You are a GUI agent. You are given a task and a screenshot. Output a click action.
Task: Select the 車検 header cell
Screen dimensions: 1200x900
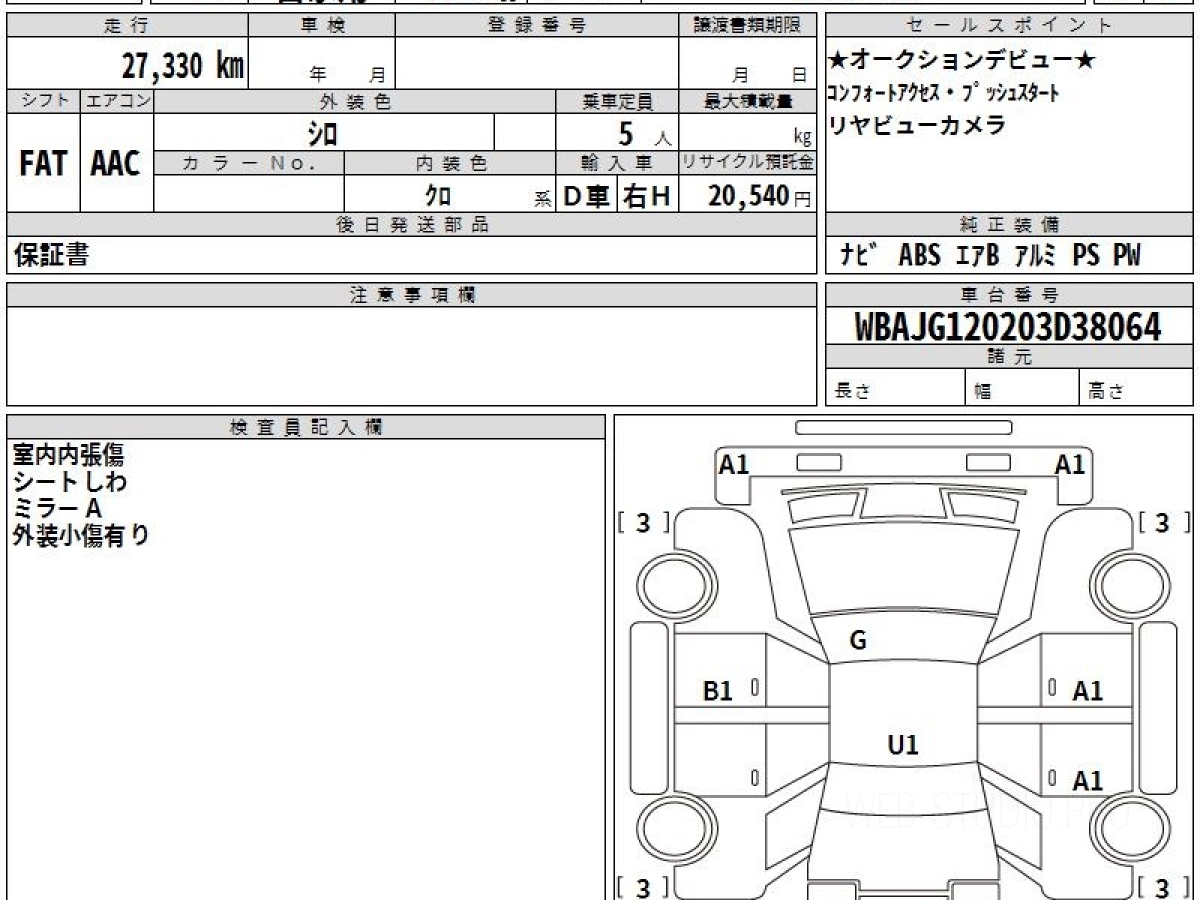point(322,26)
